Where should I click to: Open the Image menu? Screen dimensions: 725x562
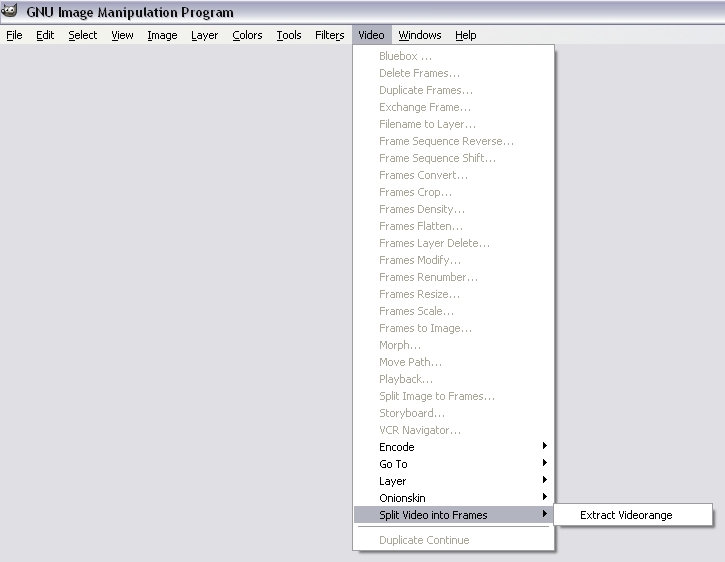[162, 35]
